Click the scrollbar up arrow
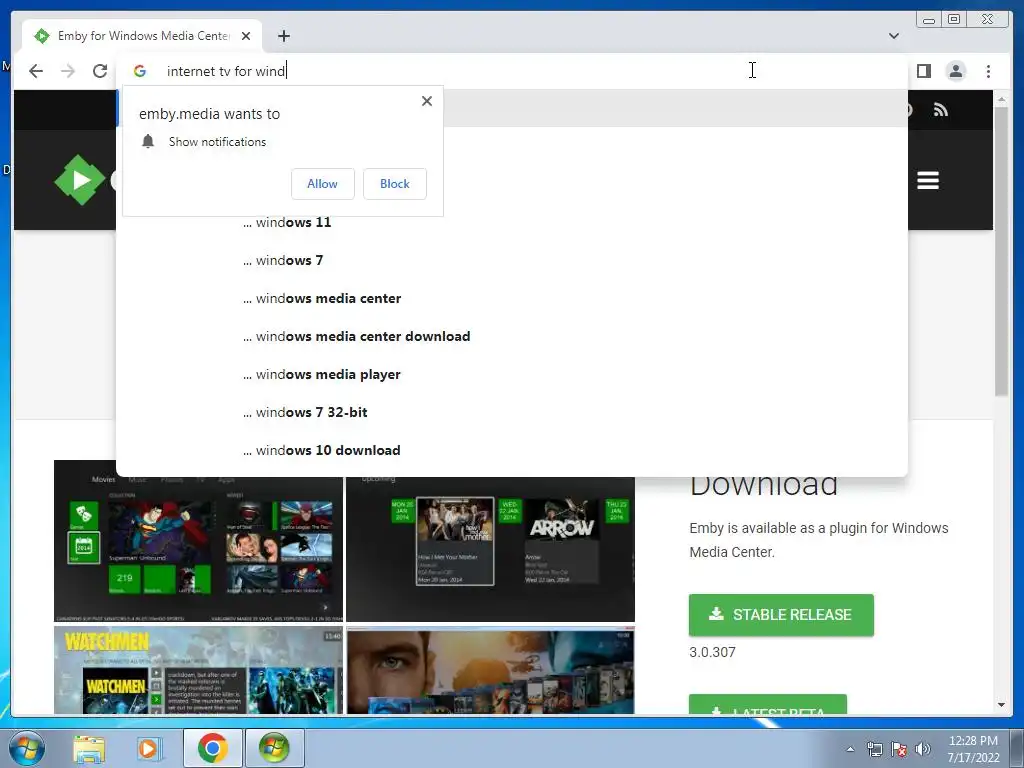The height and width of the screenshot is (768, 1024). coord(1001,99)
